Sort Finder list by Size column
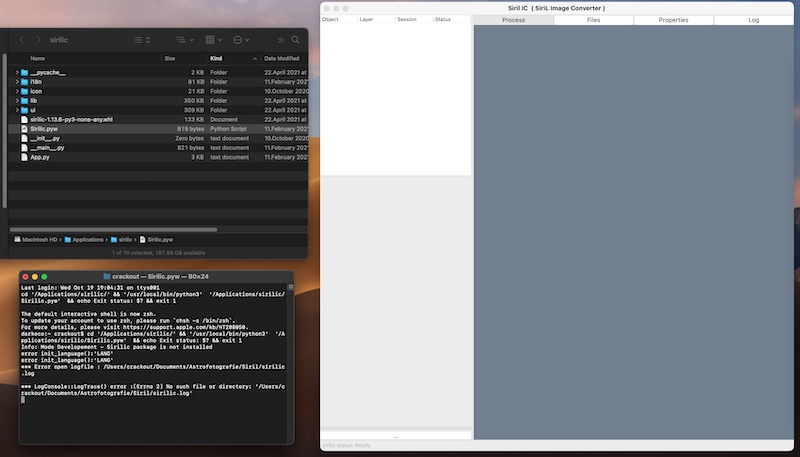 coord(170,59)
